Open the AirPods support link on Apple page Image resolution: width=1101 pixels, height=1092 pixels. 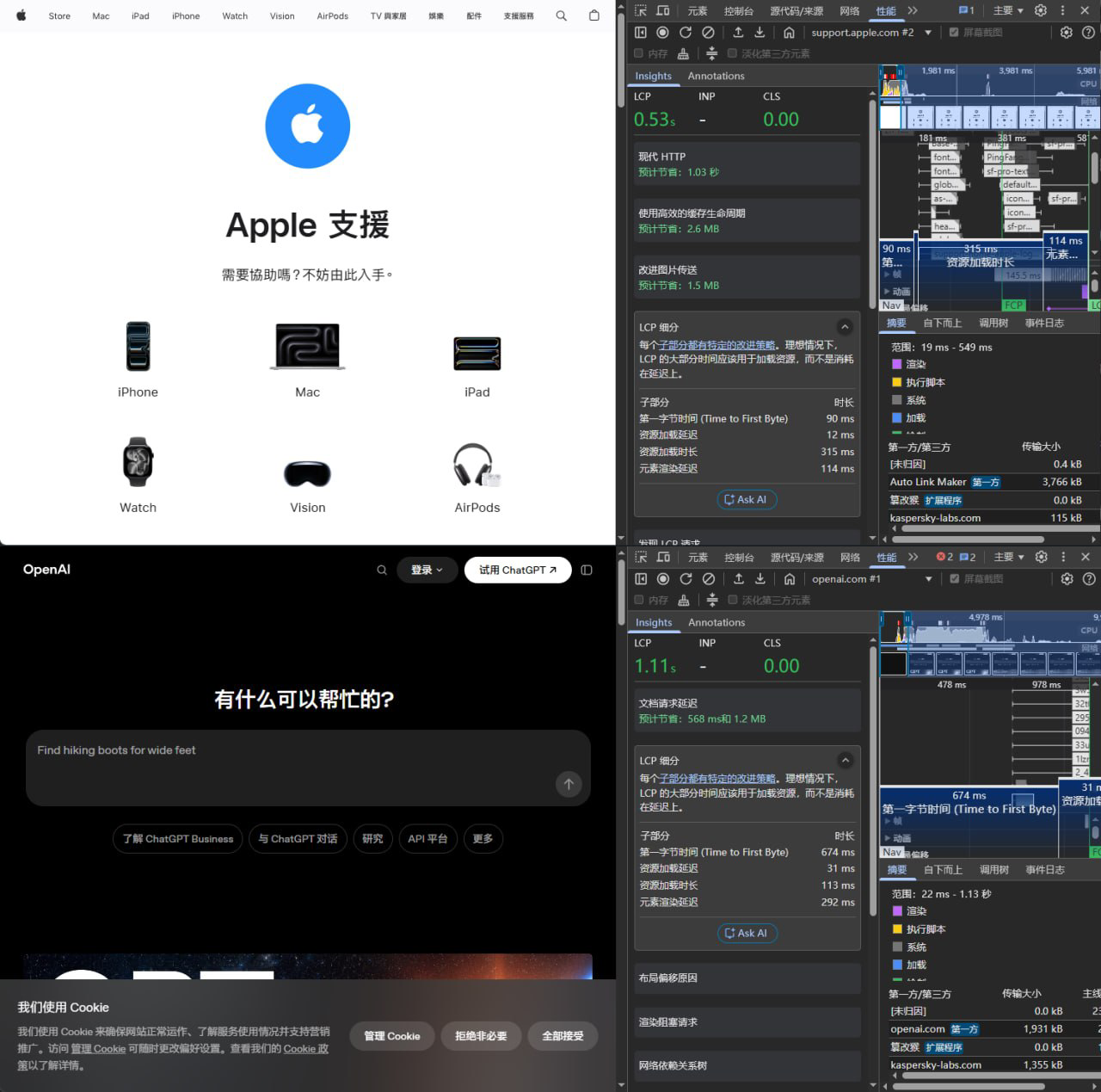tap(477, 478)
